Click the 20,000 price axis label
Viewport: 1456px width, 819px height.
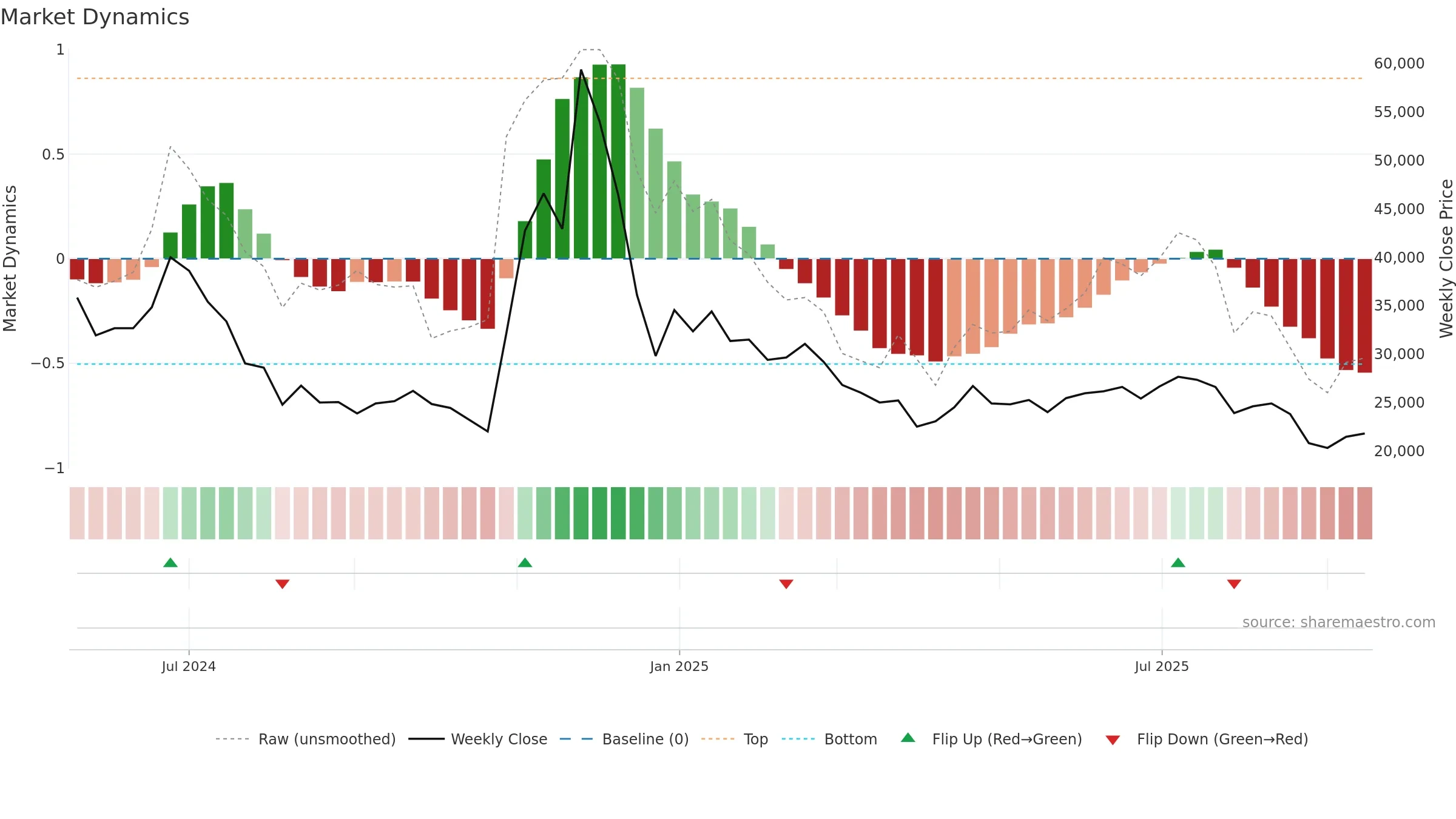(1399, 451)
